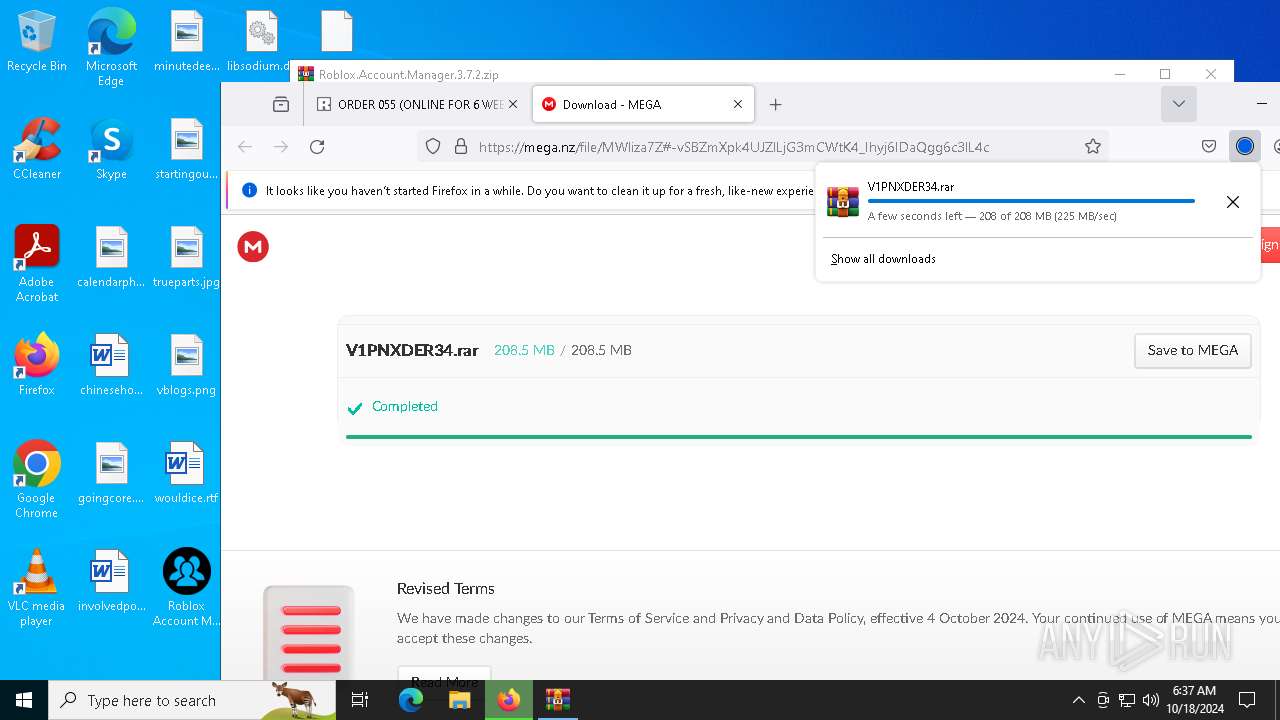Close the ORDER 055 tab
The width and height of the screenshot is (1280, 720).
tap(513, 104)
